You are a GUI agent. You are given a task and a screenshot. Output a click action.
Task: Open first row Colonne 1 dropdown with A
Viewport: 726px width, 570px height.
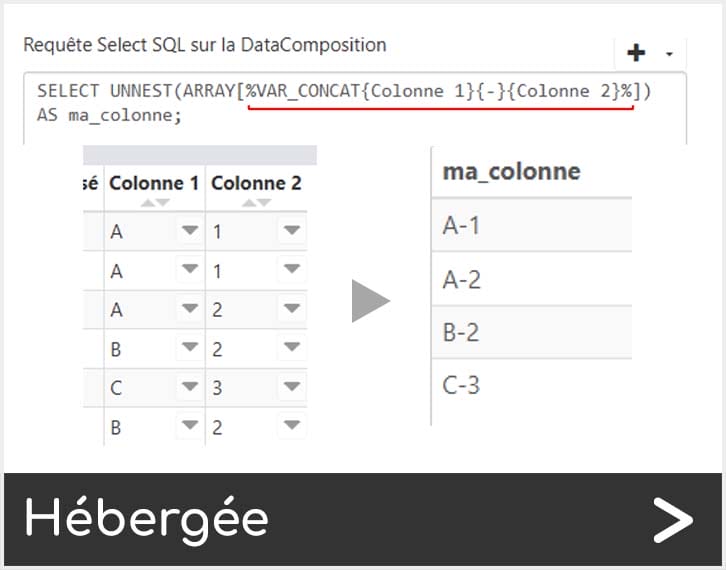click(189, 232)
